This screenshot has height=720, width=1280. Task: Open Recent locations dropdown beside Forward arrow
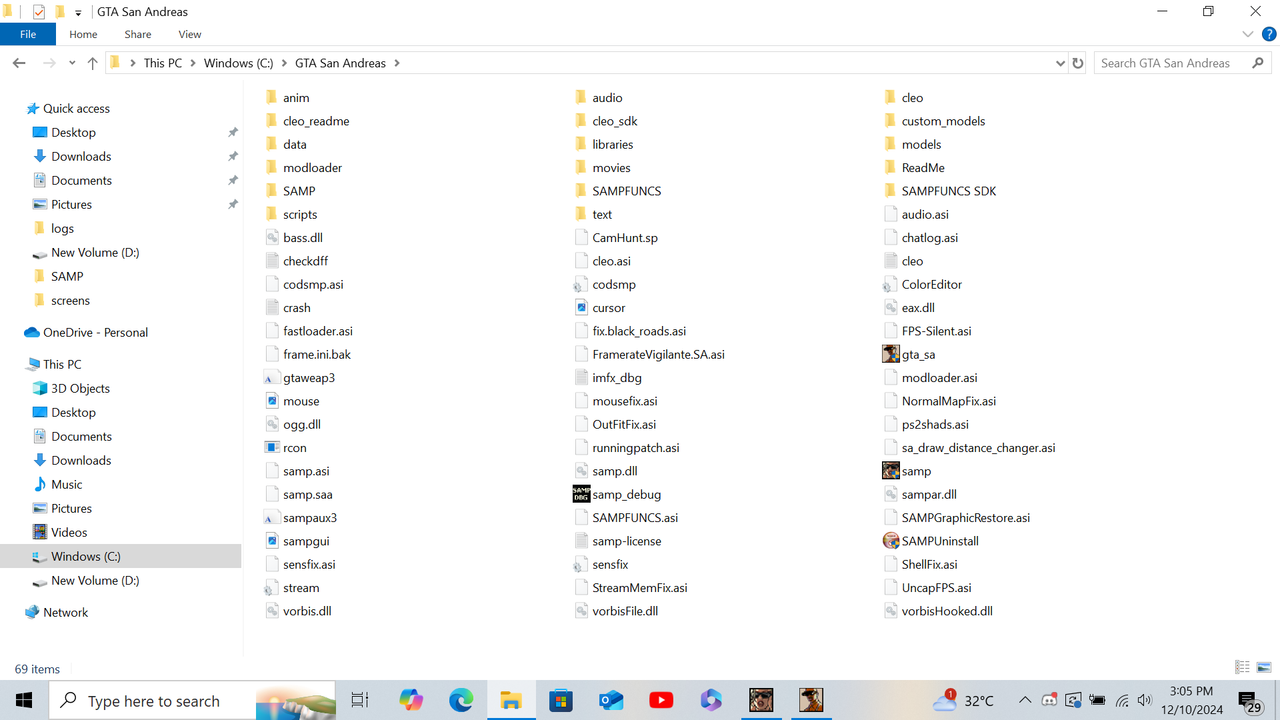point(72,63)
